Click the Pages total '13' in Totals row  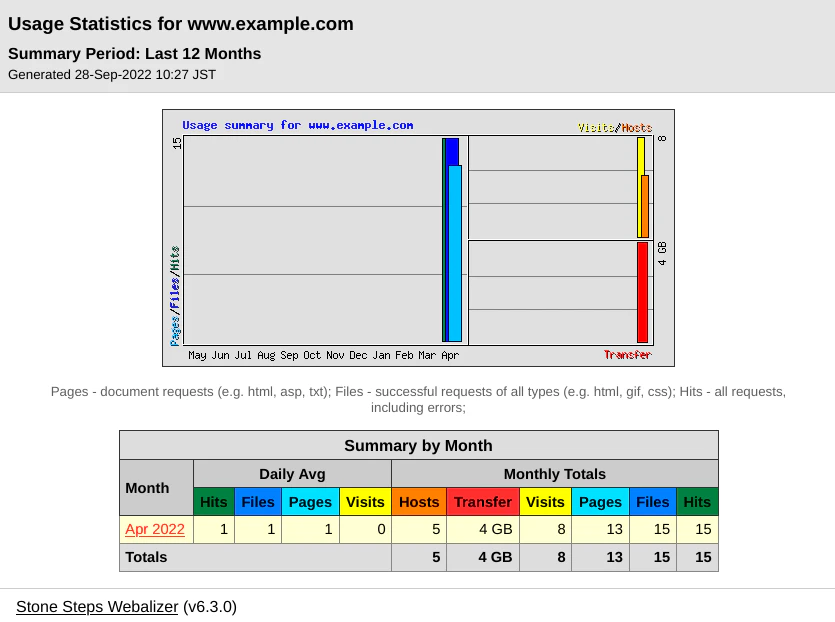614,557
